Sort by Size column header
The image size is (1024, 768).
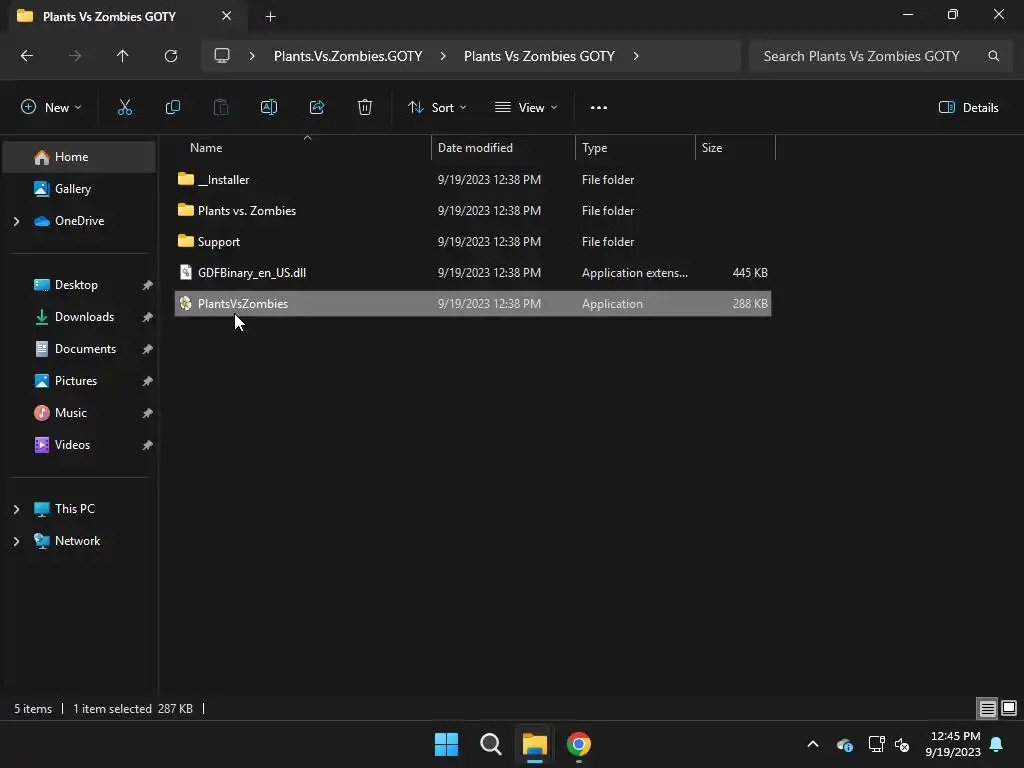pos(735,148)
